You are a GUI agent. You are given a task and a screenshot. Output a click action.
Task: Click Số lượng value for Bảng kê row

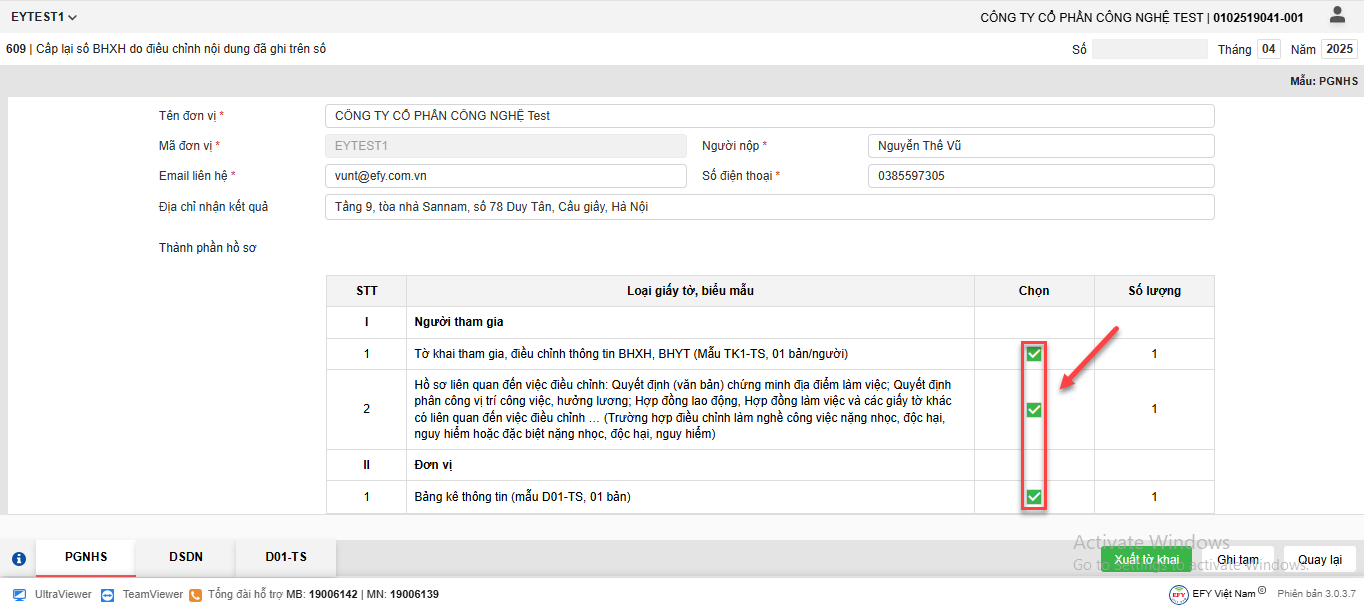click(x=1154, y=497)
